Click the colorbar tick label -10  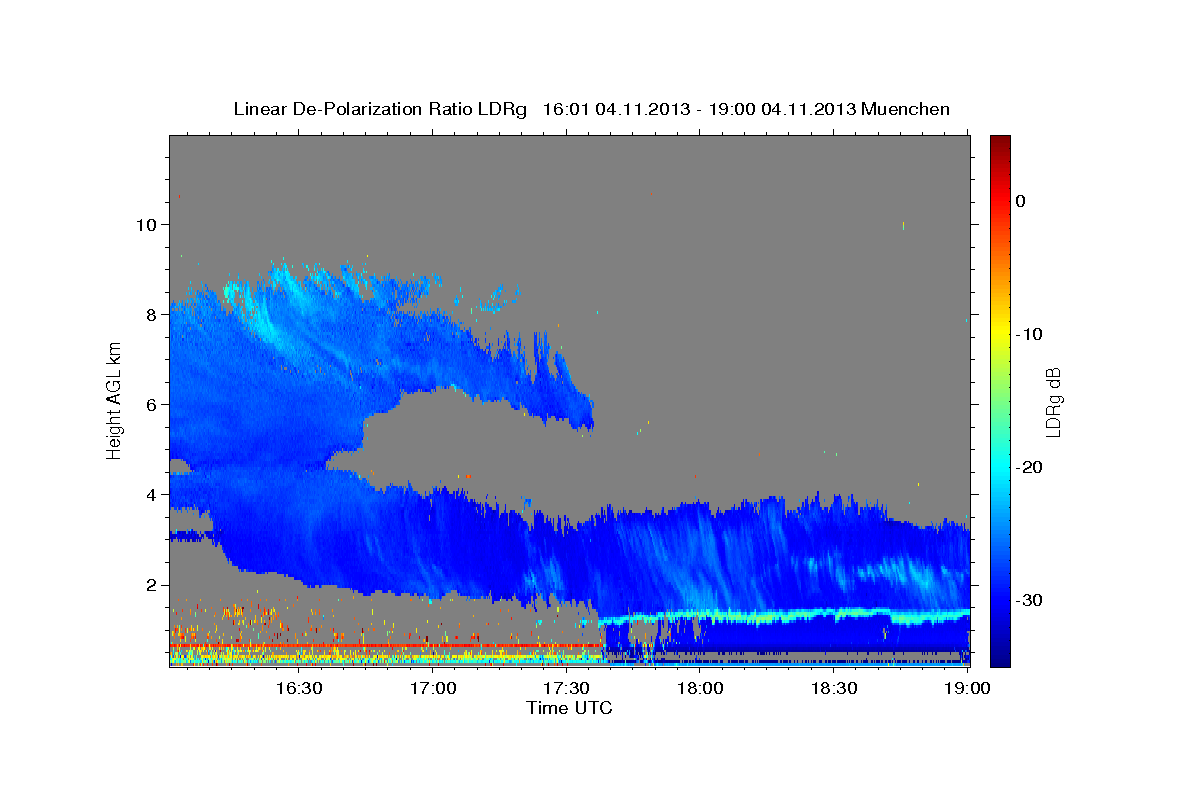pos(1028,334)
